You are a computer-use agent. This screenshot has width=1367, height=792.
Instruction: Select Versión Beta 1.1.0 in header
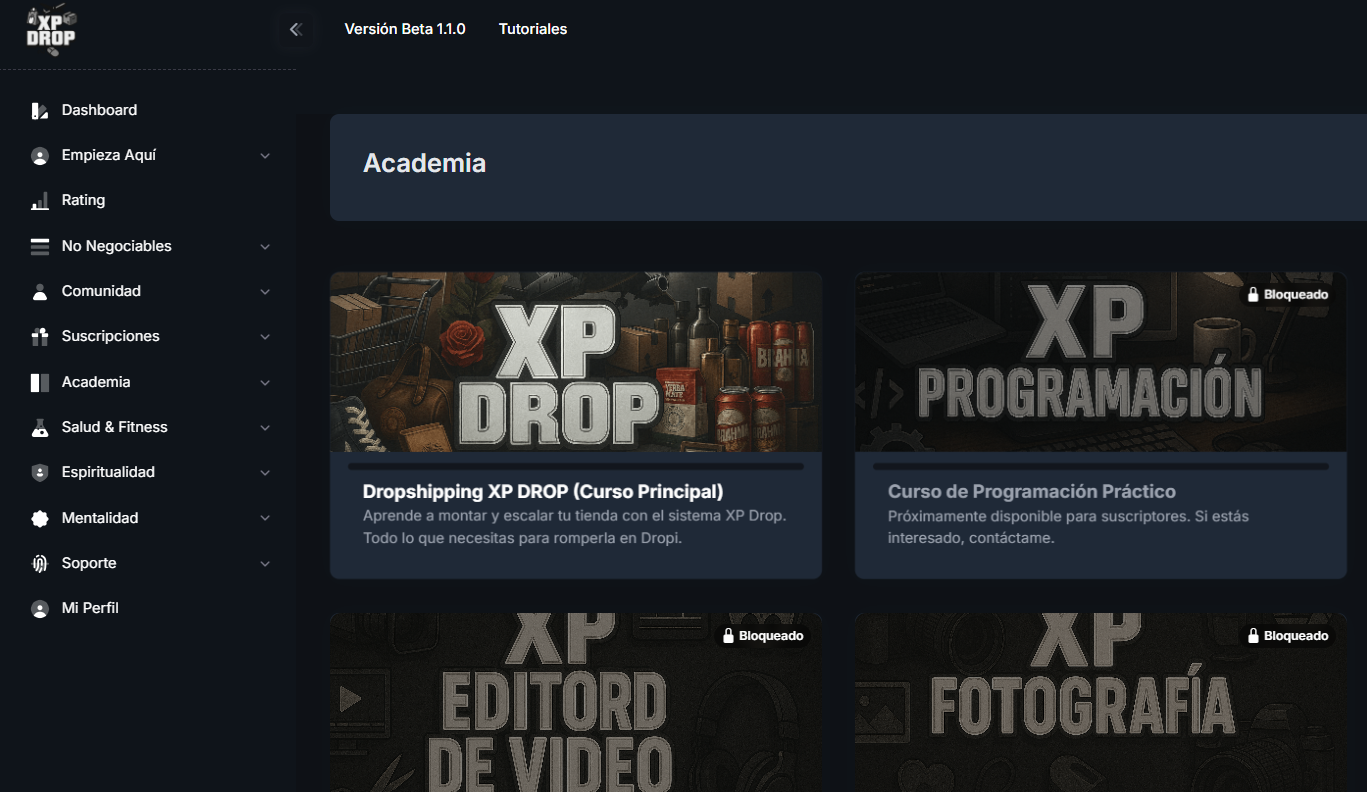(405, 29)
